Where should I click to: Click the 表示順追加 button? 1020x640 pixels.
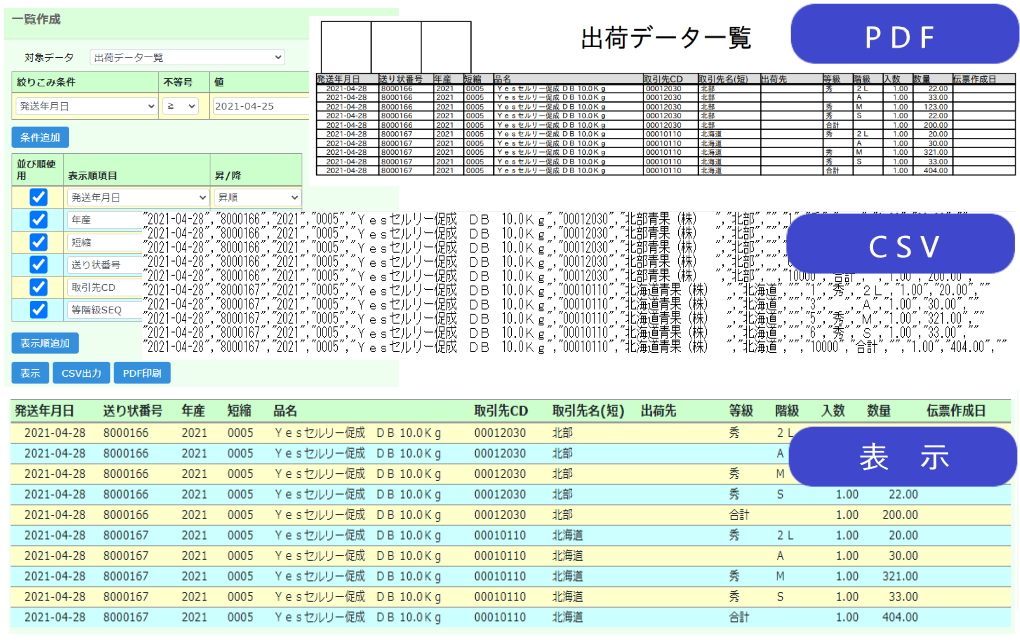tap(44, 343)
